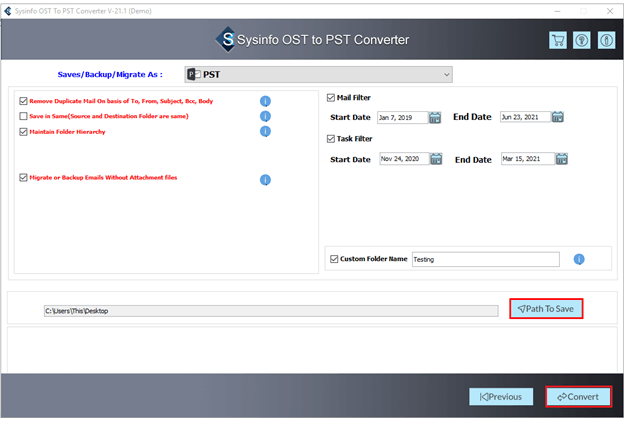Show info for Custom Folder Name
The width and height of the screenshot is (624, 421).
[579, 259]
